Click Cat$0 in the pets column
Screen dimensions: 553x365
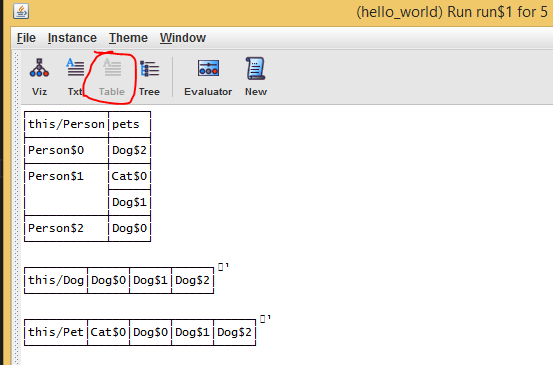point(129,176)
